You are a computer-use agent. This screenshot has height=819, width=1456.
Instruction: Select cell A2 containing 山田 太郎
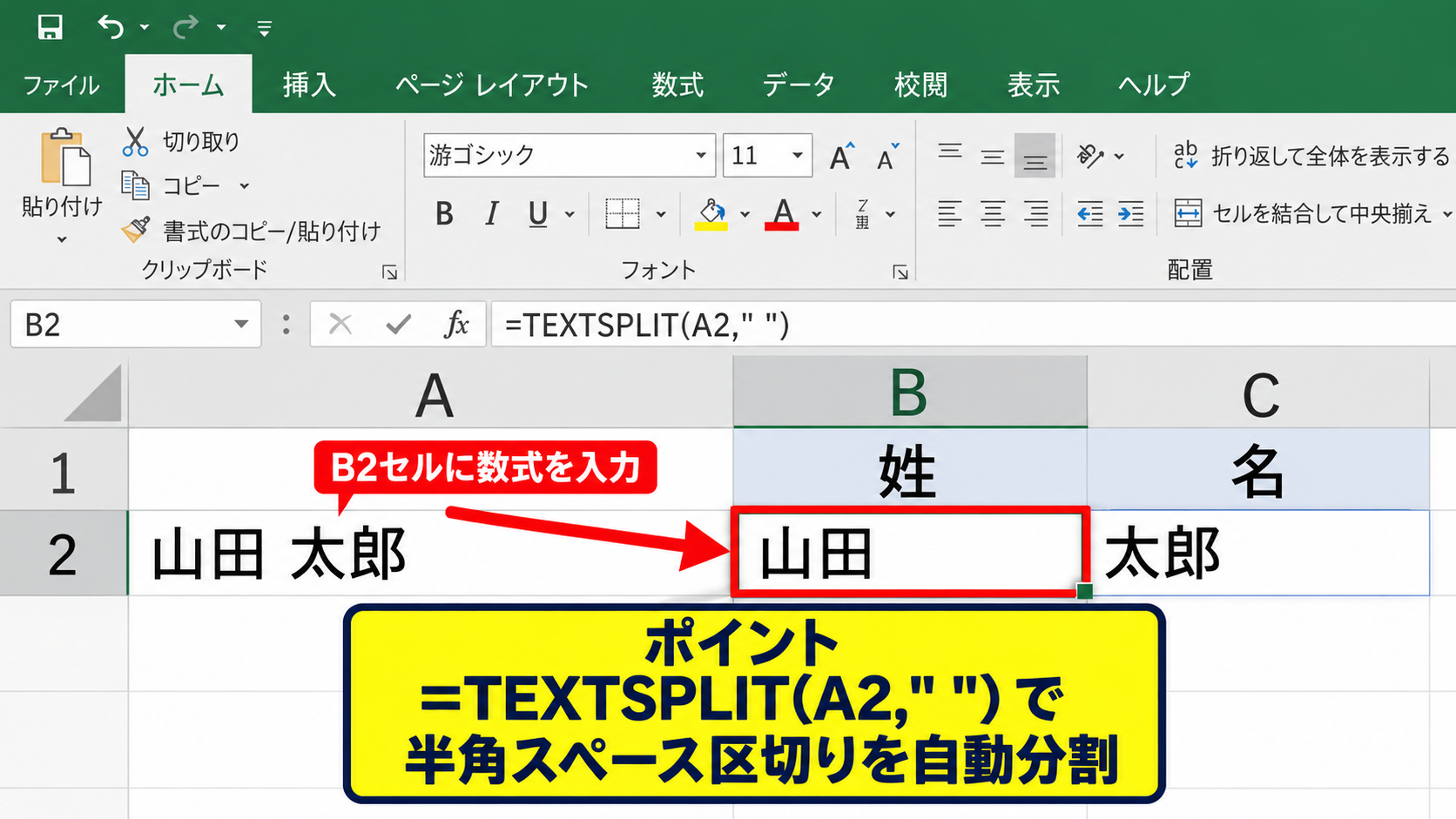[x=431, y=554]
